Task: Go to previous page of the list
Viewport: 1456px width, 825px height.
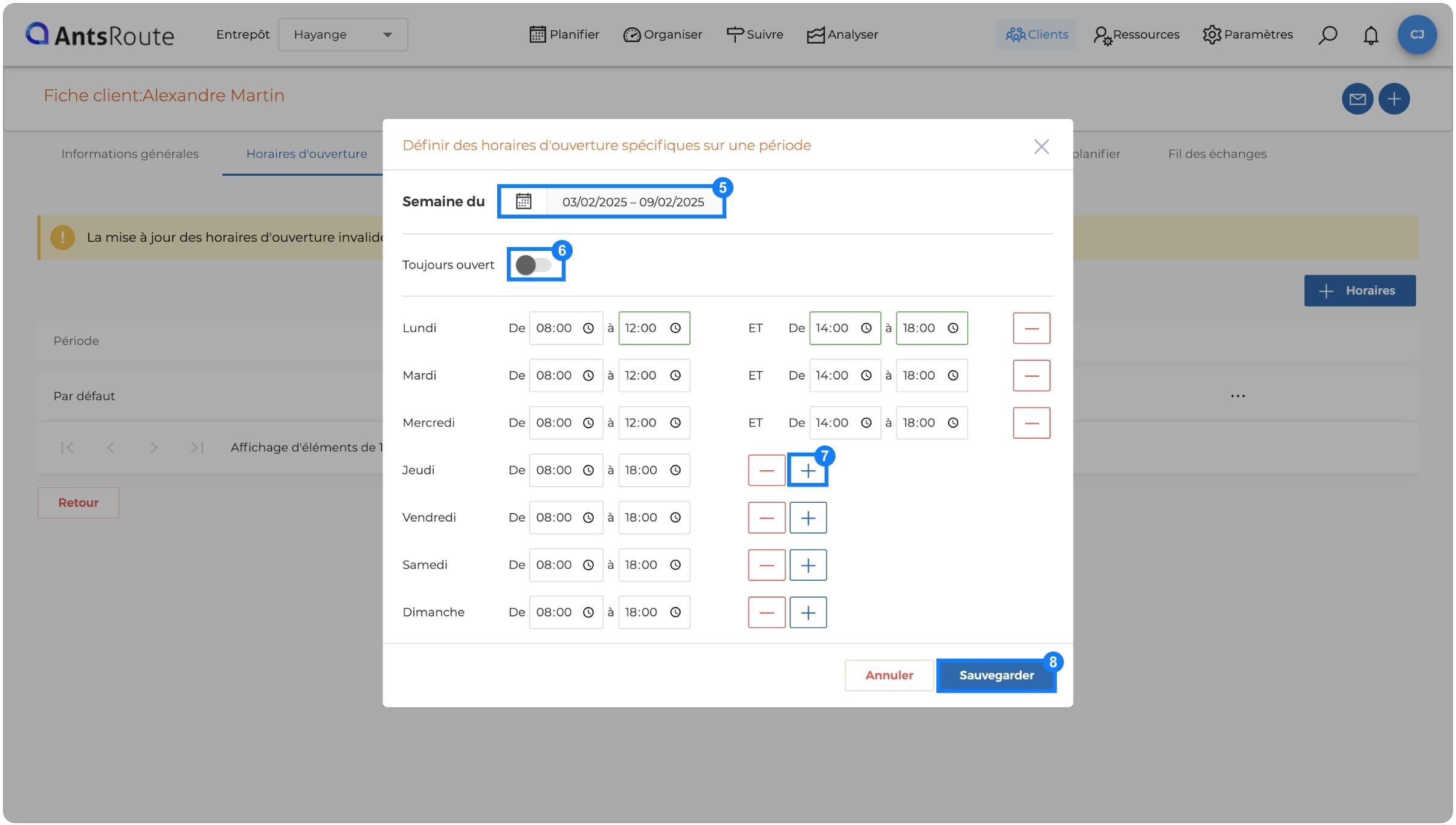Action: (x=110, y=447)
